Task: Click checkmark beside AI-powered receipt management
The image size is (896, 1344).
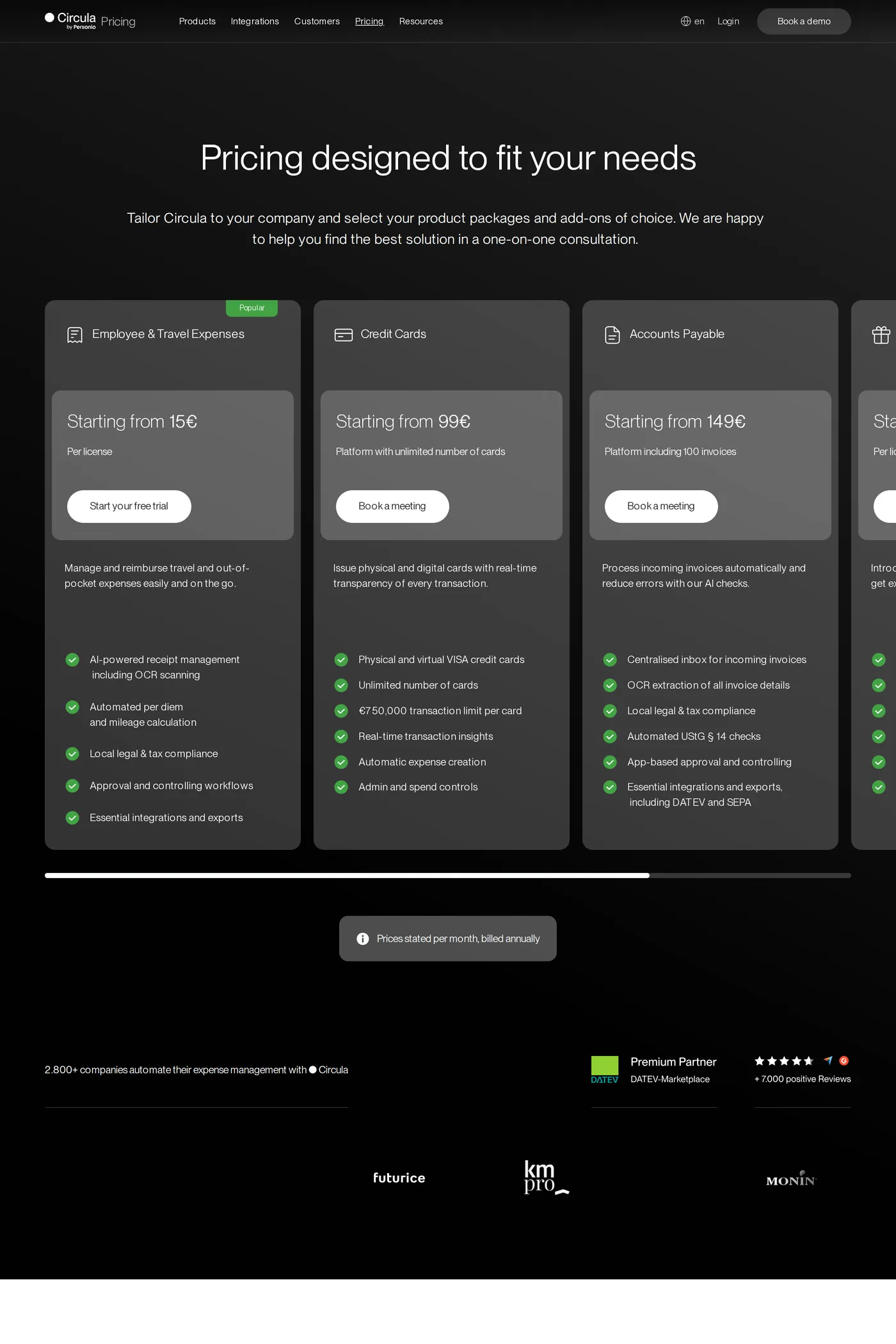Action: click(x=72, y=660)
